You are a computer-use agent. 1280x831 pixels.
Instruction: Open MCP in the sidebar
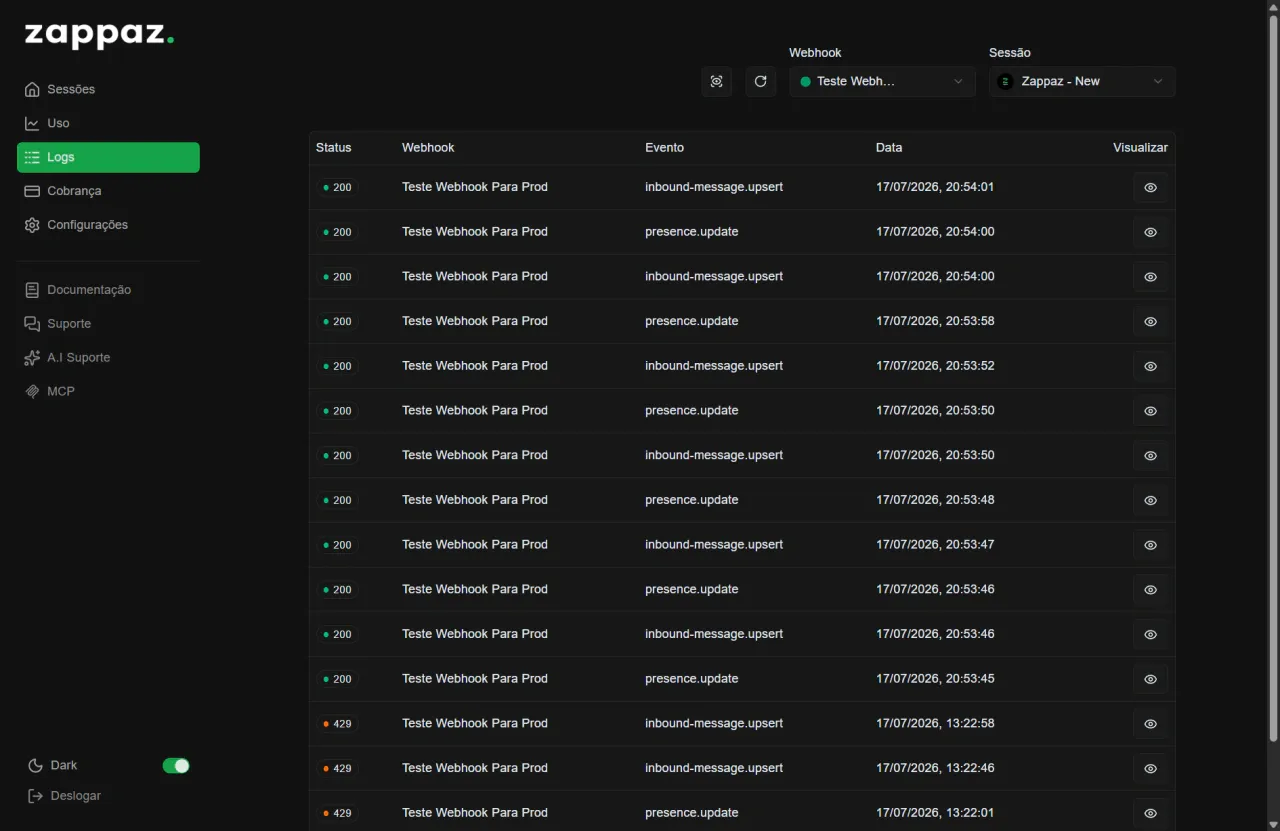[x=108, y=391]
